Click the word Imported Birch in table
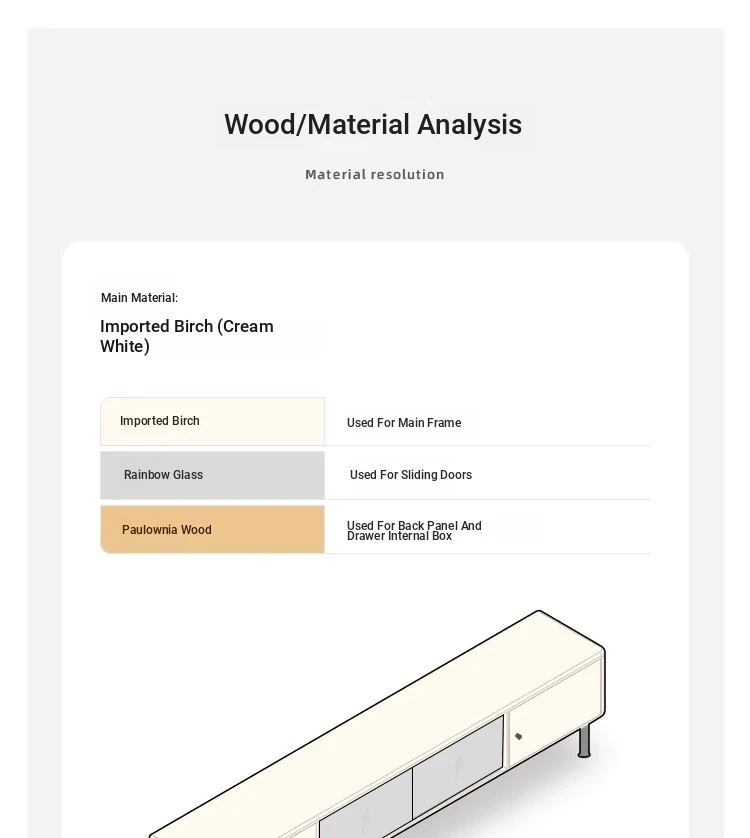 click(160, 421)
